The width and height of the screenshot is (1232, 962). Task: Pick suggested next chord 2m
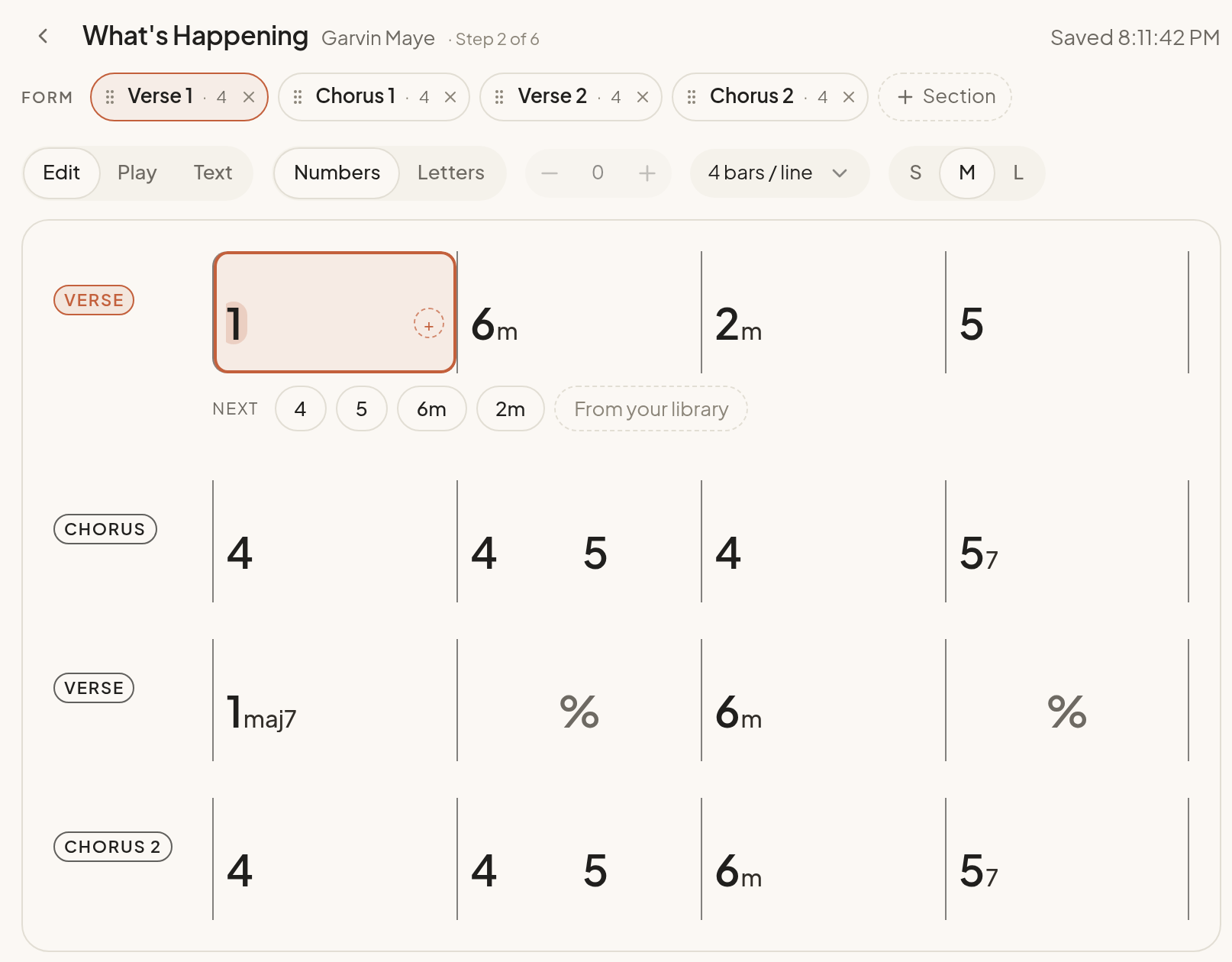(511, 409)
